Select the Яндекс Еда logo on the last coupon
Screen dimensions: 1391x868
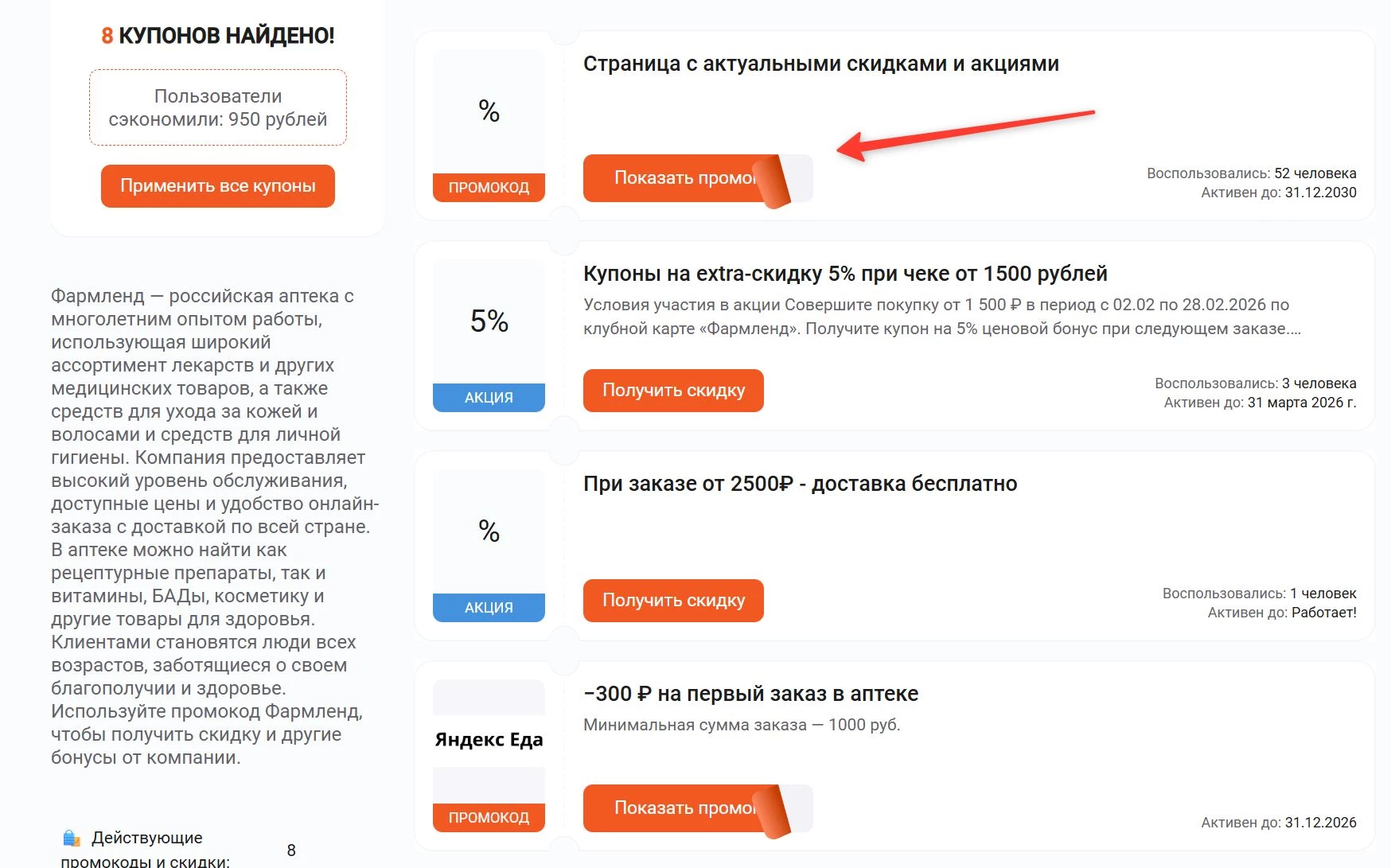coord(488,738)
